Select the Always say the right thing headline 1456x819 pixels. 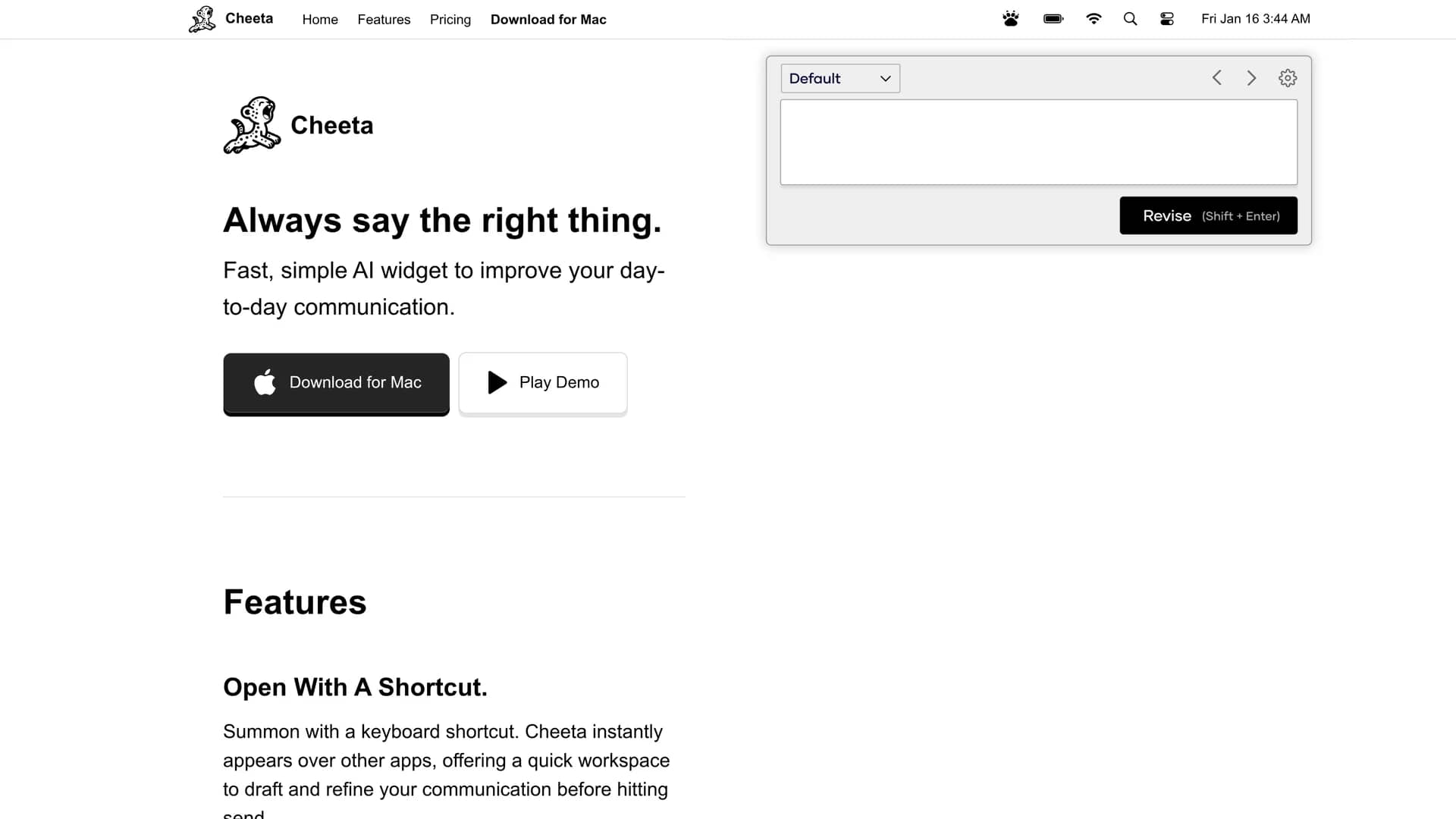pyautogui.click(x=442, y=221)
